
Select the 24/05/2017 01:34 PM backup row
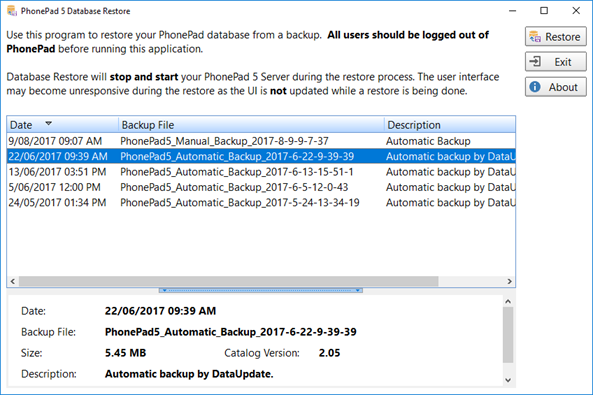pos(261,203)
